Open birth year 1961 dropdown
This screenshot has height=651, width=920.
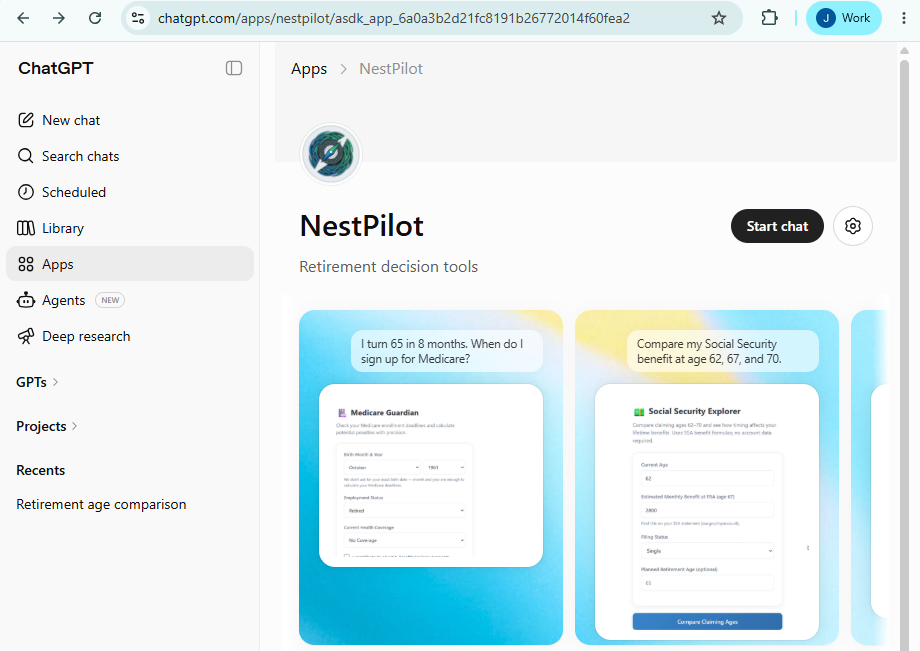pyautogui.click(x=445, y=467)
